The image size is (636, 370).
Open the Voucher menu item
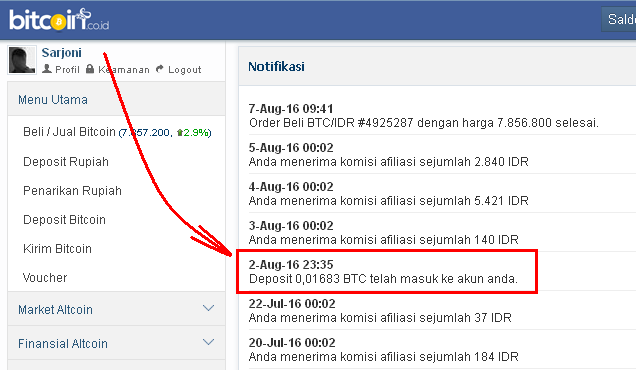pyautogui.click(x=45, y=278)
